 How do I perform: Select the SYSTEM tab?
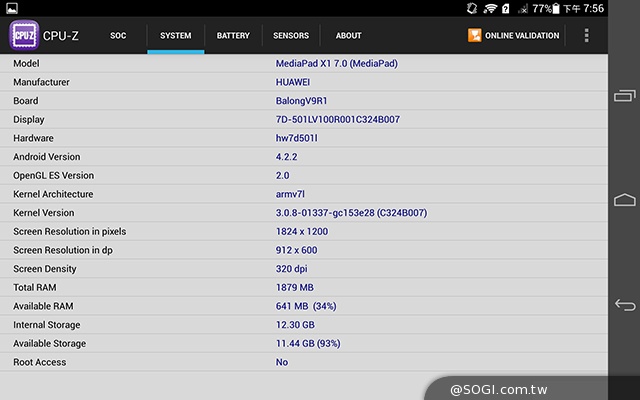click(176, 36)
